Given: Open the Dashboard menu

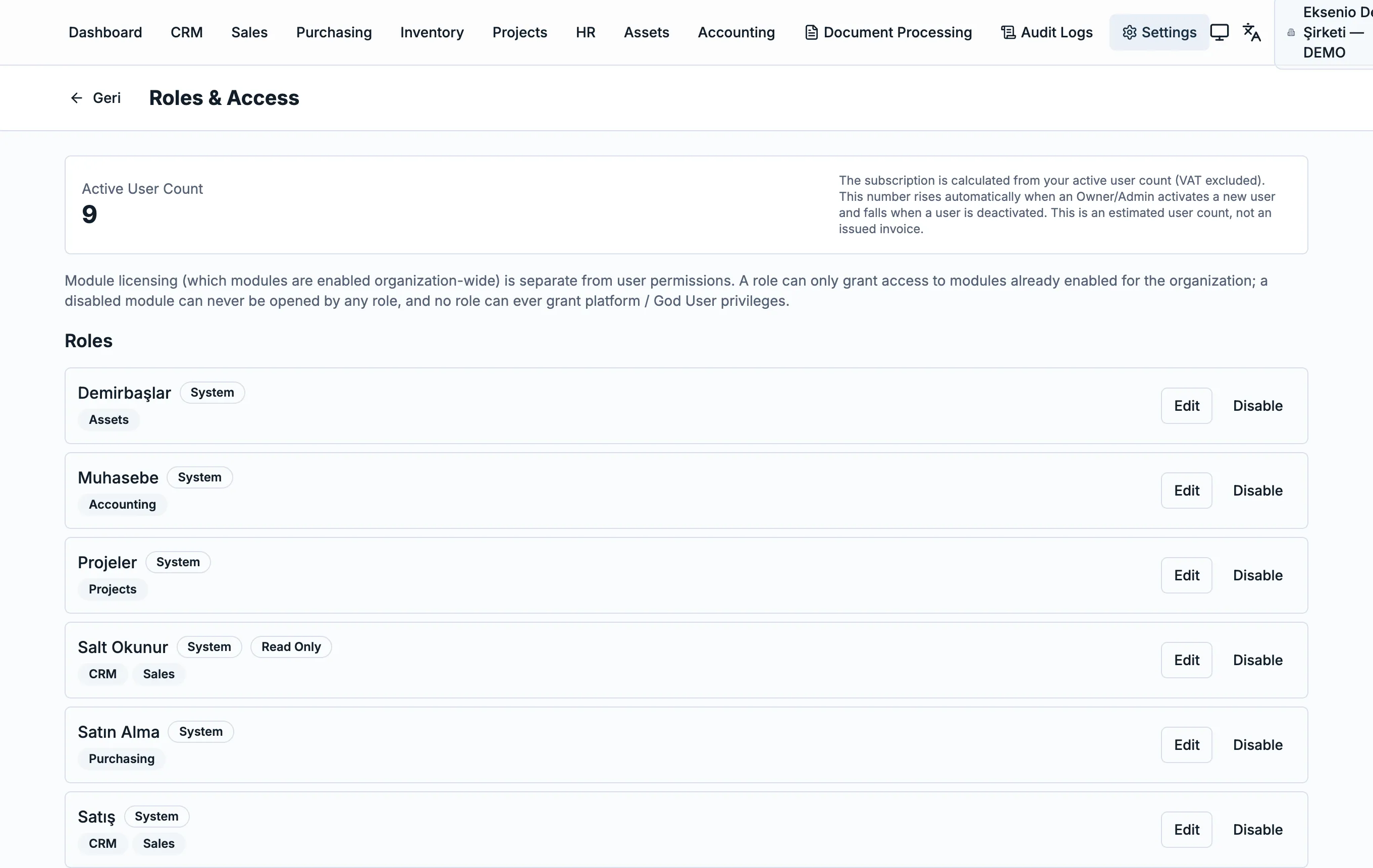Looking at the screenshot, I should click(x=105, y=32).
